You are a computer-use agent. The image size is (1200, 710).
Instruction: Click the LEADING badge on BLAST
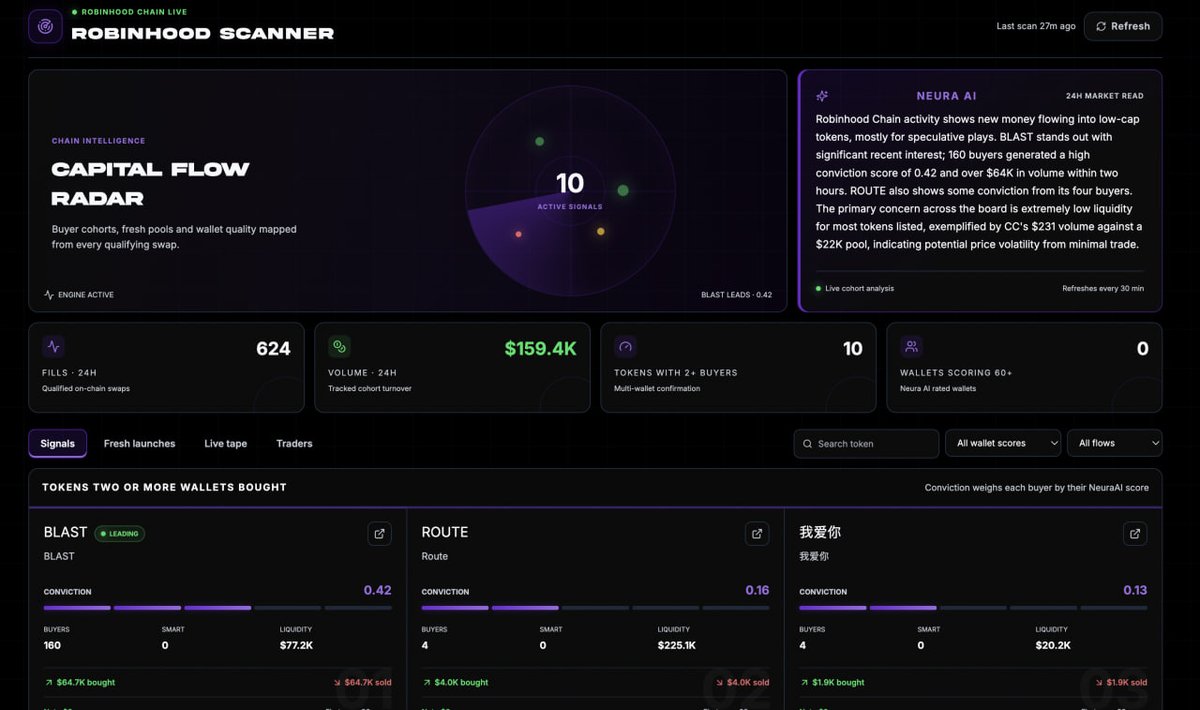point(120,533)
